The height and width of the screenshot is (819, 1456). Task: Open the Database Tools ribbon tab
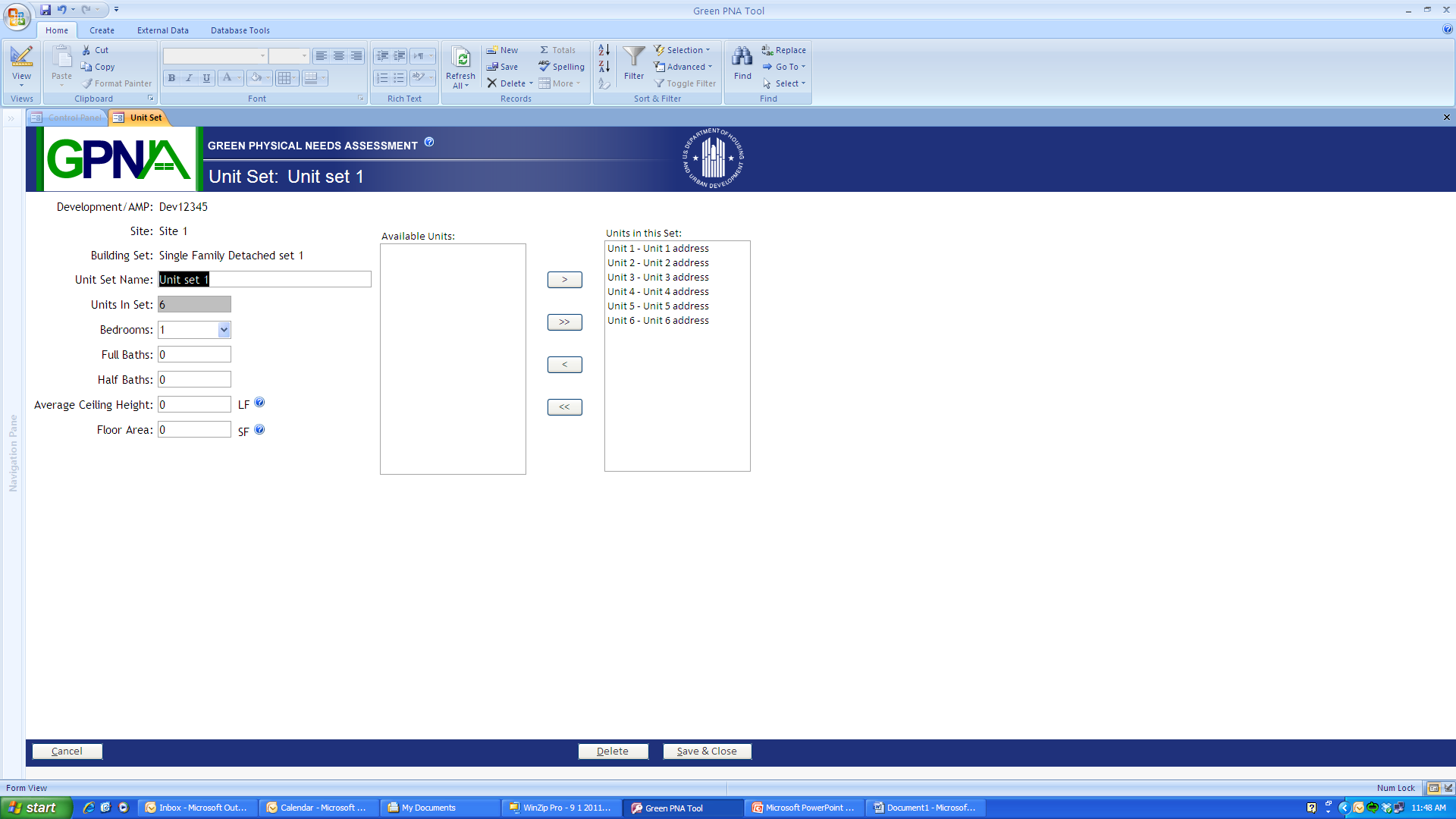click(240, 30)
